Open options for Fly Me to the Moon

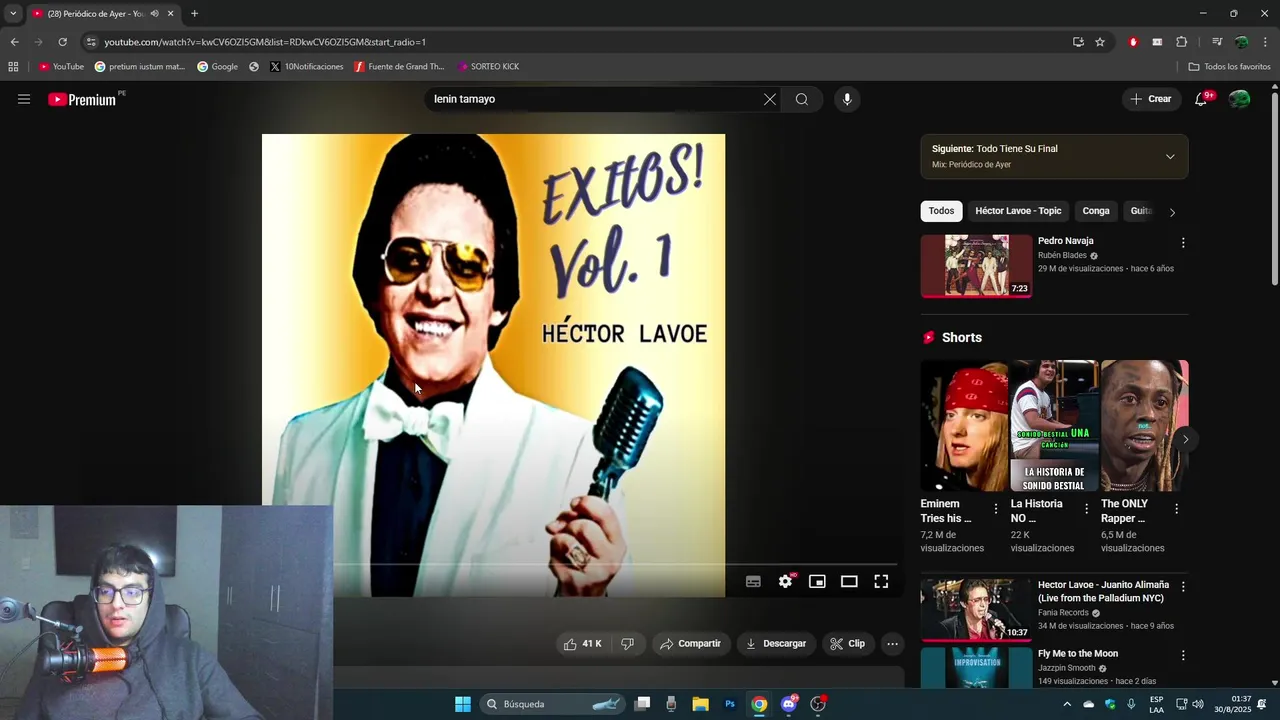(x=1183, y=656)
